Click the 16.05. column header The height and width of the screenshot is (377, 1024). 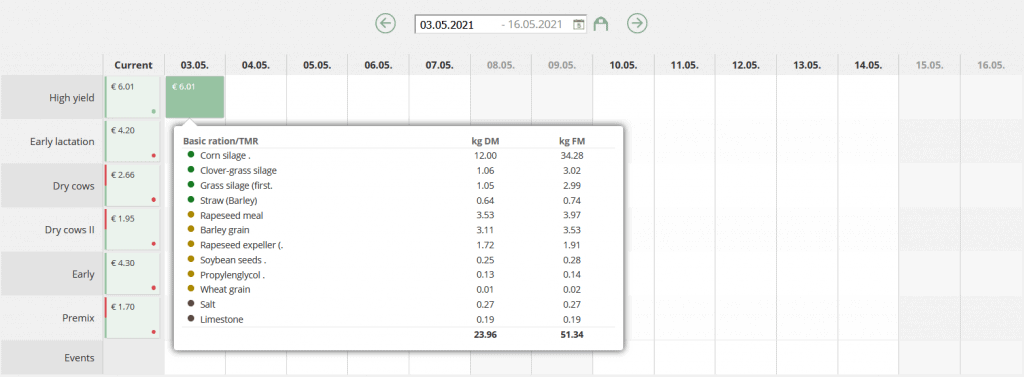tap(991, 65)
